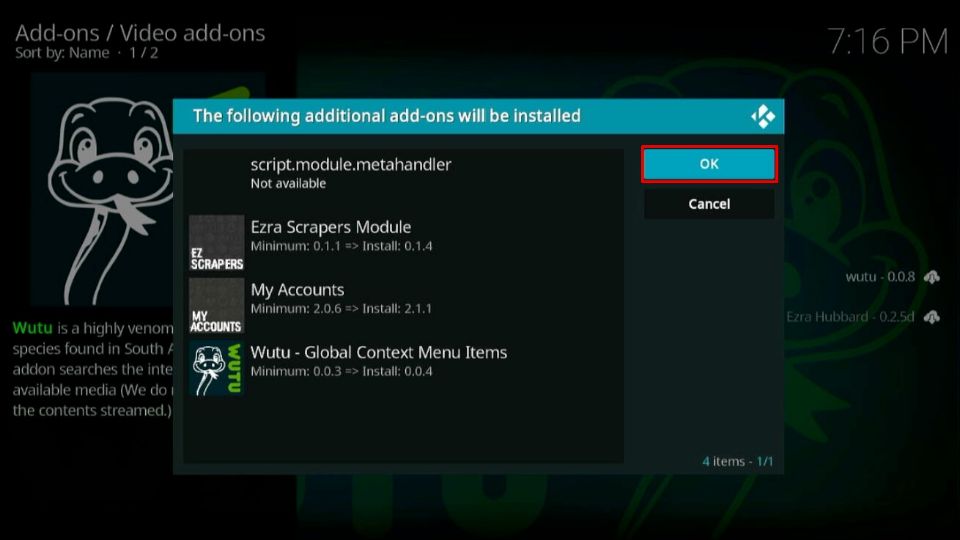The height and width of the screenshot is (540, 960).
Task: Click the 'Not available' status text
Action: (x=288, y=184)
